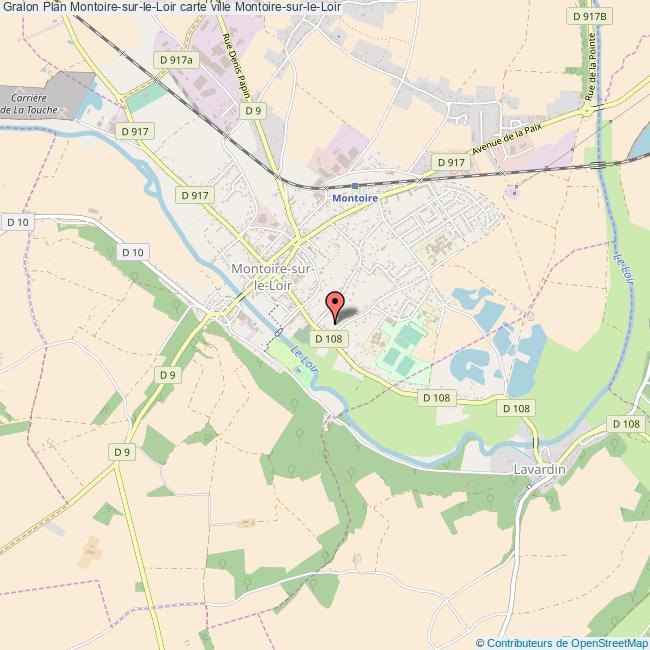Image resolution: width=650 pixels, height=650 pixels.
Task: Click the Montoire station name label
Action: click(x=355, y=198)
